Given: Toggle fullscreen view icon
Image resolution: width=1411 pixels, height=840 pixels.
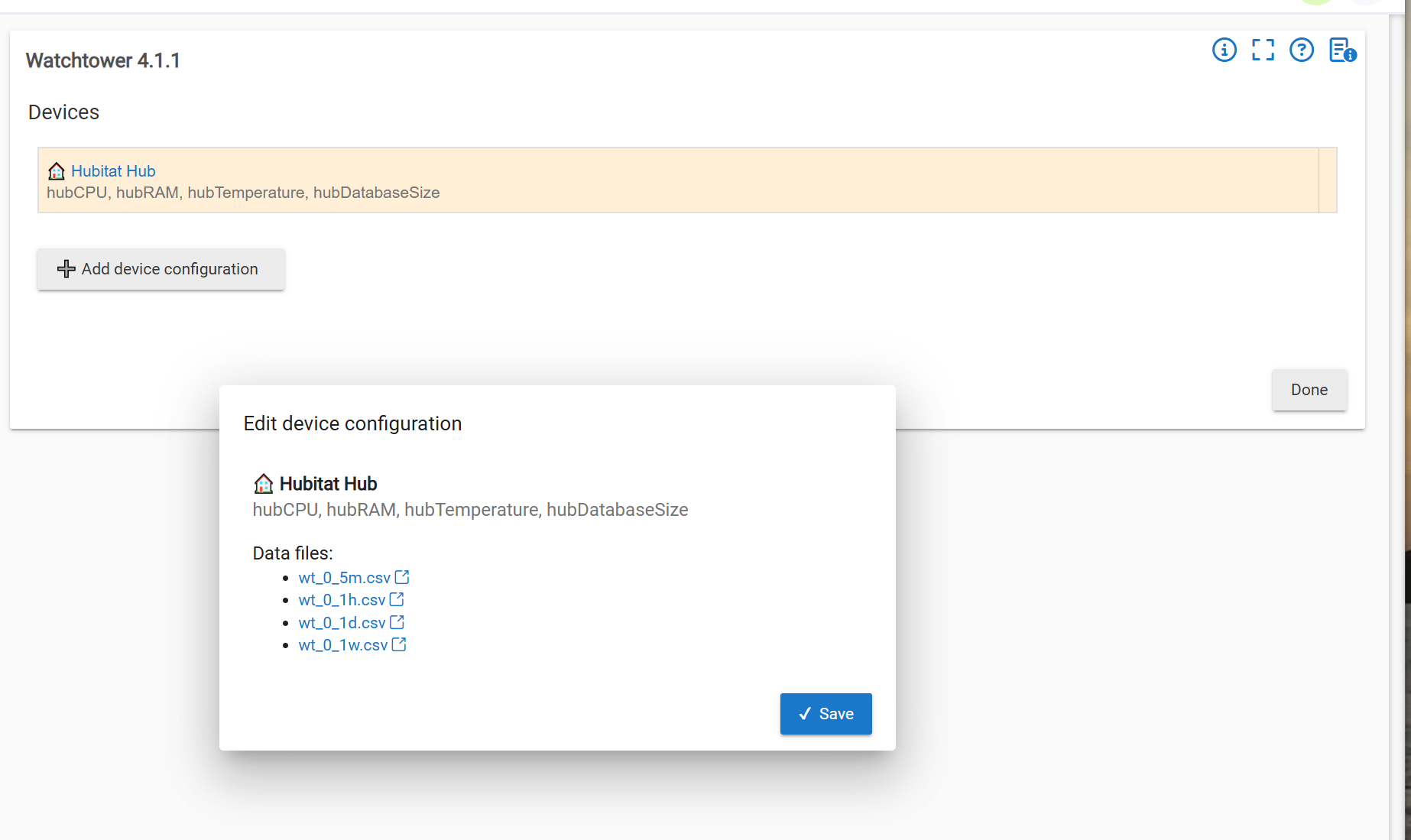Looking at the screenshot, I should click(1263, 50).
